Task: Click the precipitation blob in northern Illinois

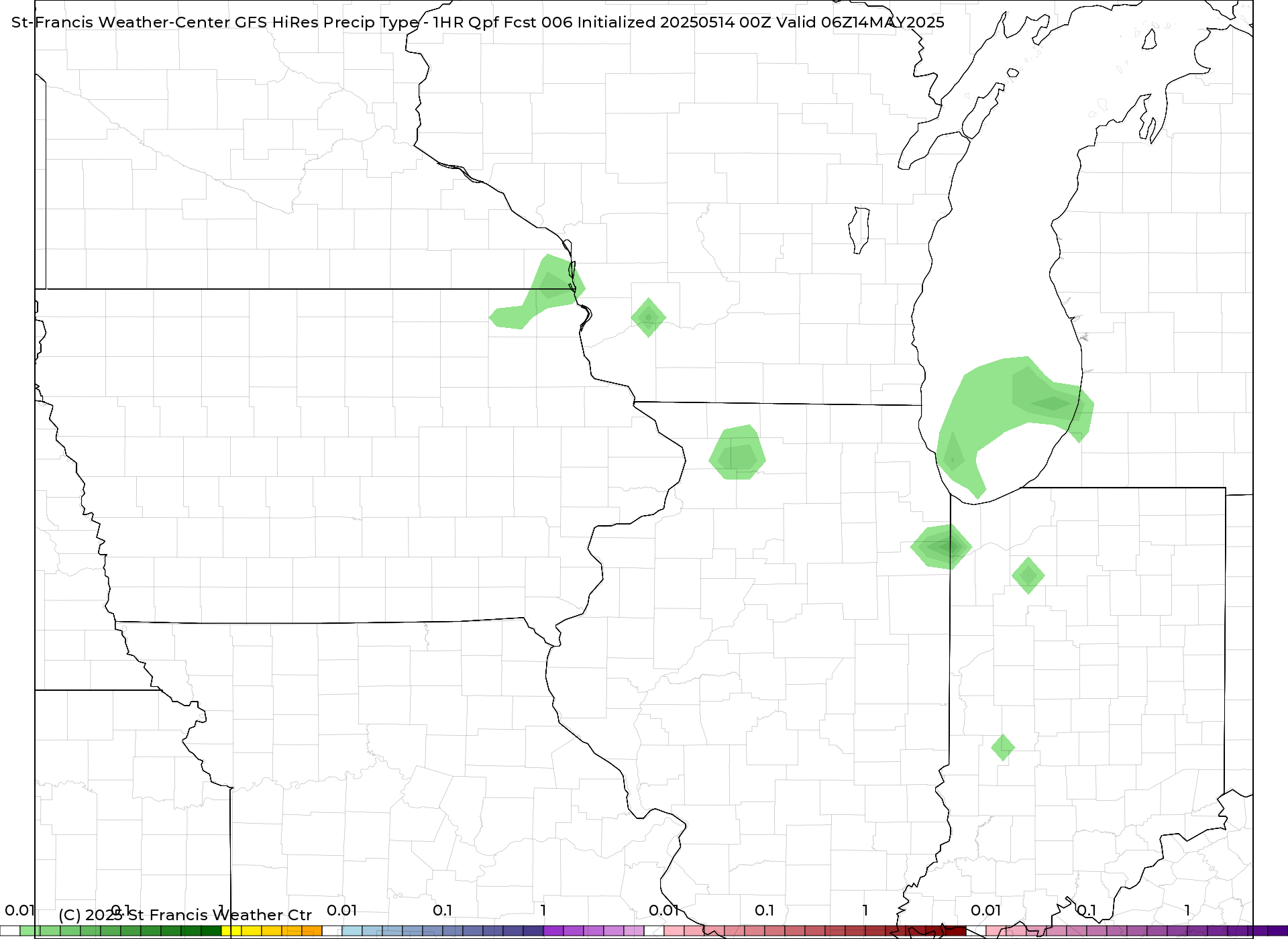Action: click(737, 453)
